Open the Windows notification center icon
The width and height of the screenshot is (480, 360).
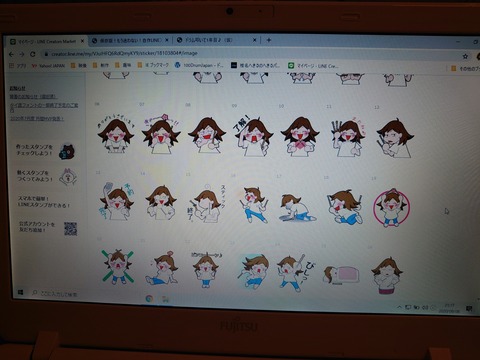coord(469,309)
